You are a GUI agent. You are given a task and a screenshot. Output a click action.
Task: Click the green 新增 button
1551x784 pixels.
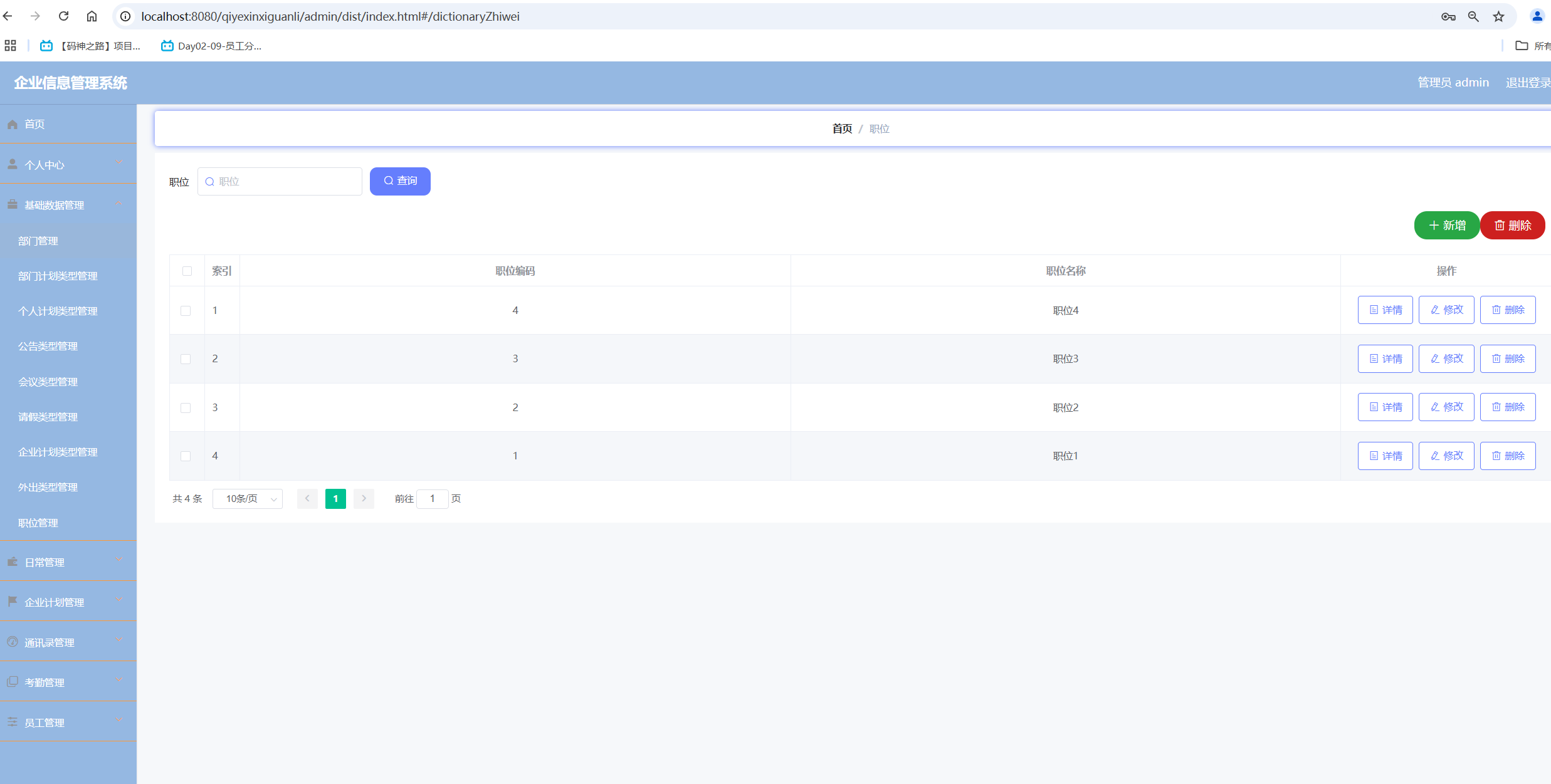(x=1446, y=226)
